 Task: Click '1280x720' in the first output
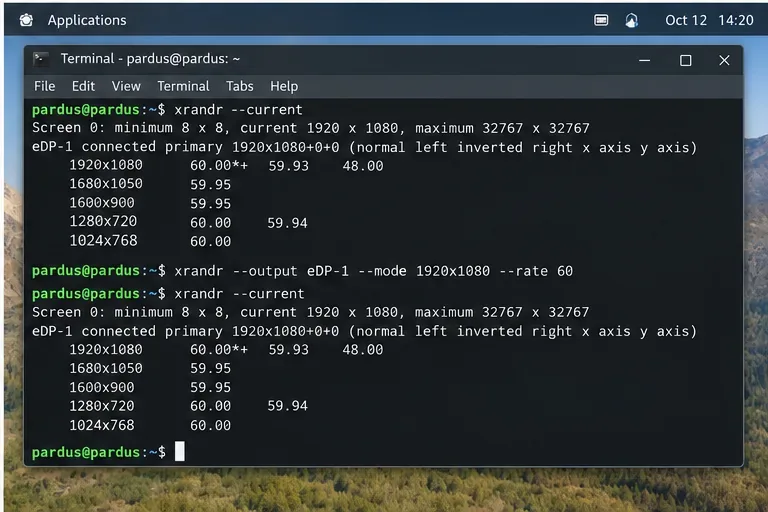click(103, 221)
